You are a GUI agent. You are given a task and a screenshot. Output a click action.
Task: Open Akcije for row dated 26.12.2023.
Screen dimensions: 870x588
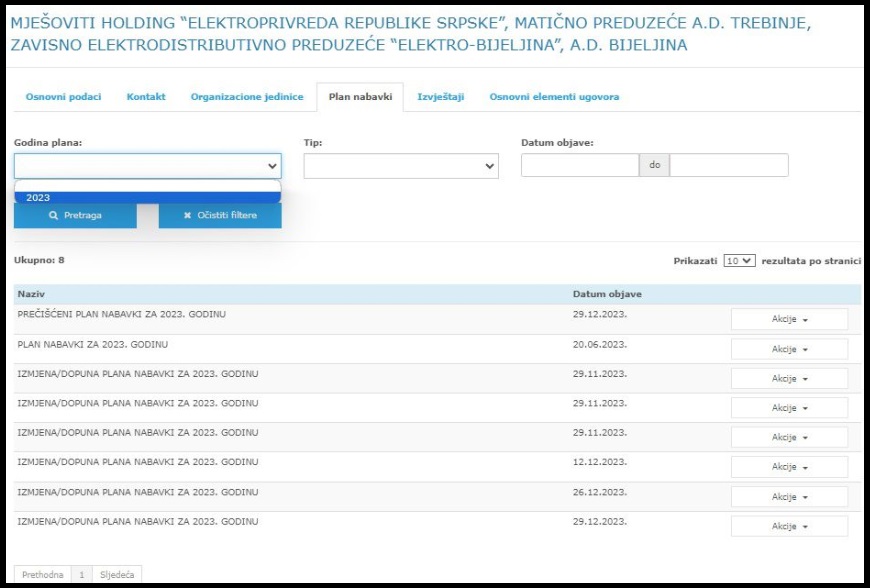tap(789, 497)
